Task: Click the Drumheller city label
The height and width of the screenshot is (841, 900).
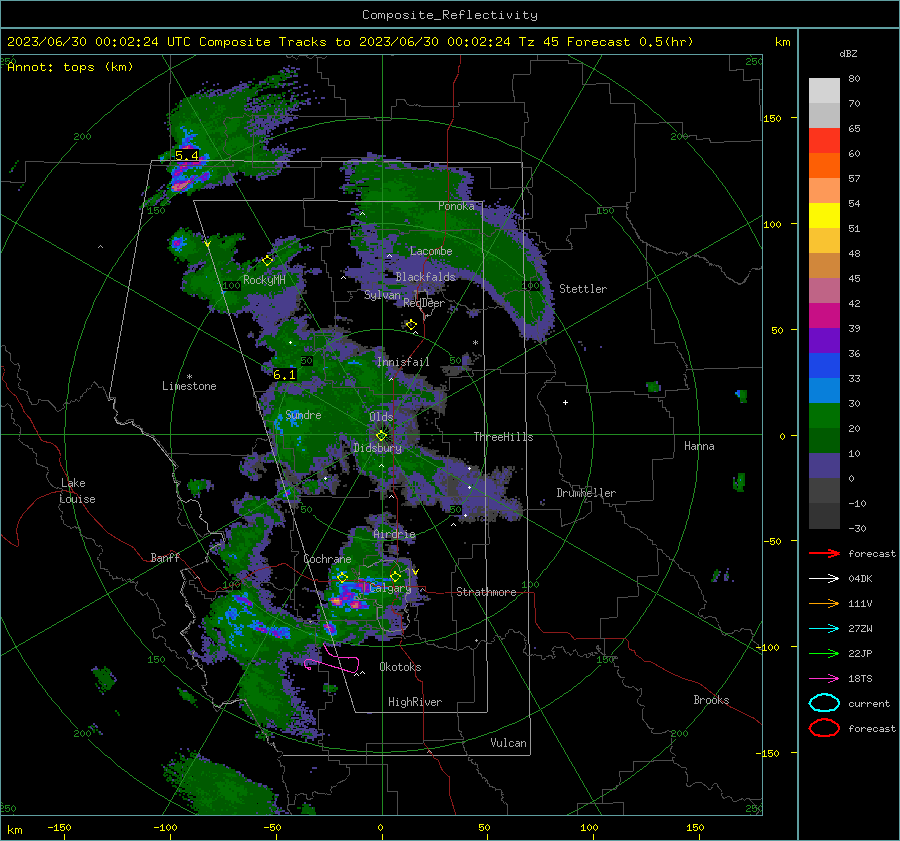Action: coord(586,493)
